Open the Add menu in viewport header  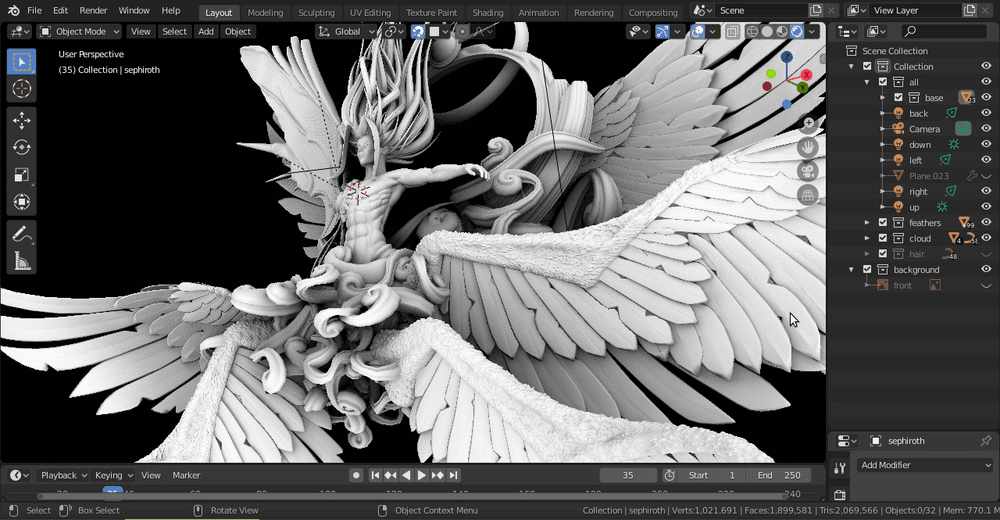pyautogui.click(x=205, y=31)
